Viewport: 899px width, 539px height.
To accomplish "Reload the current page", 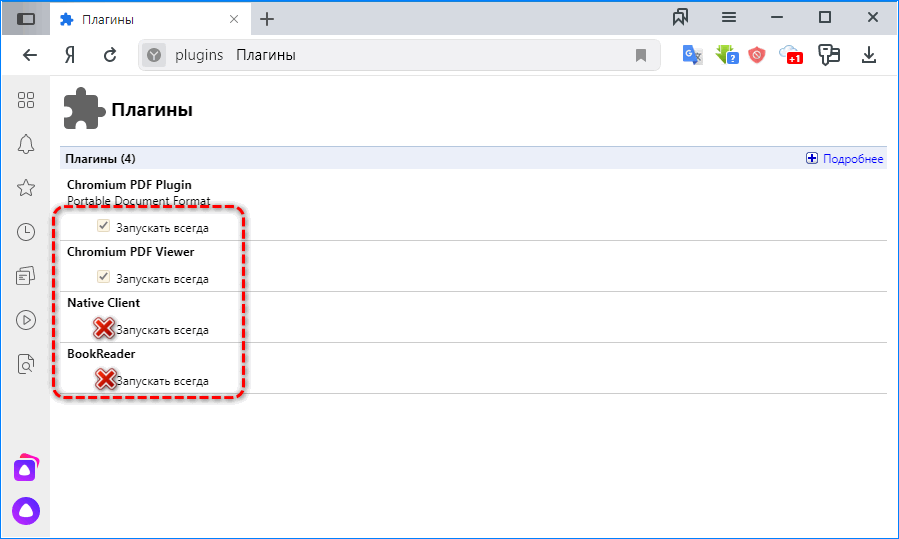I will (110, 55).
